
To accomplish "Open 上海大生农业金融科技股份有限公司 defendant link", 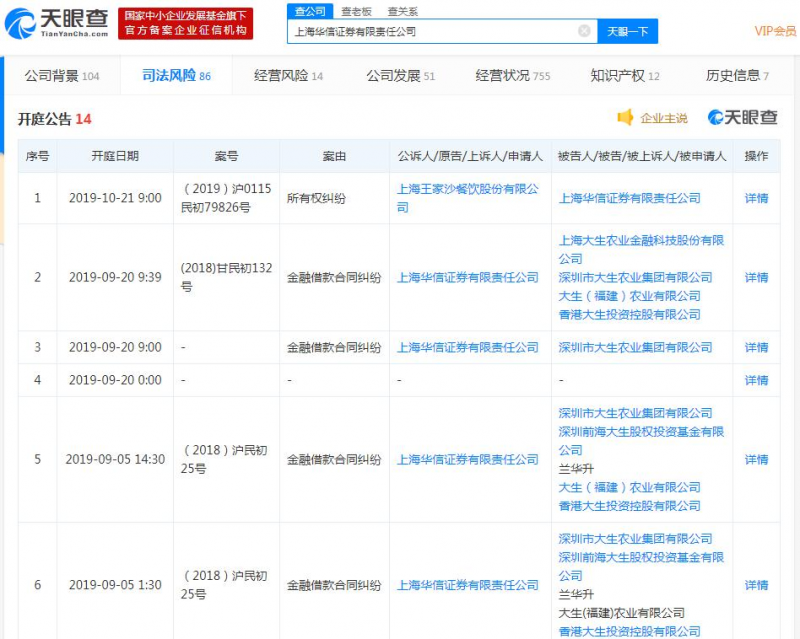I will pos(641,241).
